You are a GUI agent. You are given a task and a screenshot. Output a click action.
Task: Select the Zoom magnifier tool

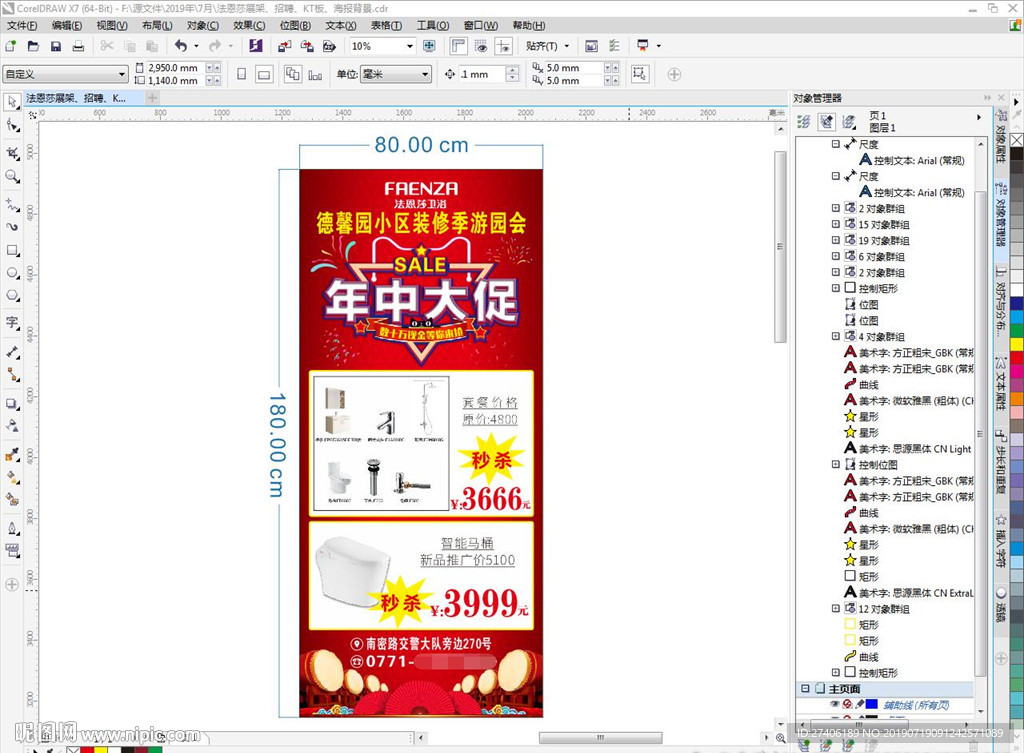[x=12, y=176]
